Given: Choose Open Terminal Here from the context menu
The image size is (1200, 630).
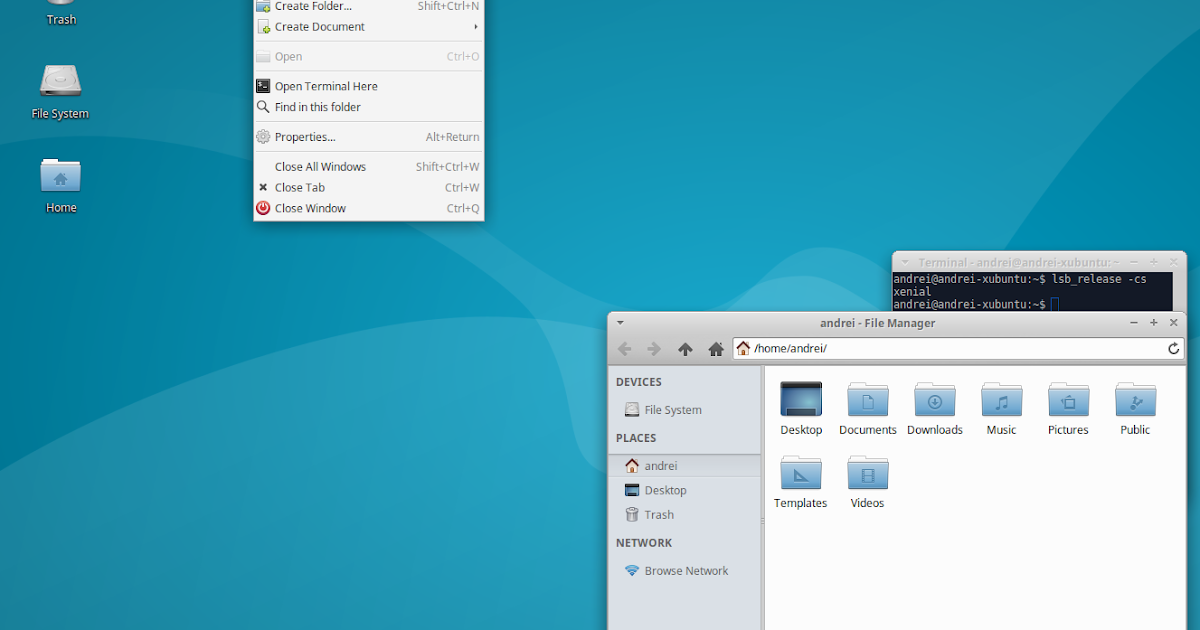Looking at the screenshot, I should [x=325, y=86].
